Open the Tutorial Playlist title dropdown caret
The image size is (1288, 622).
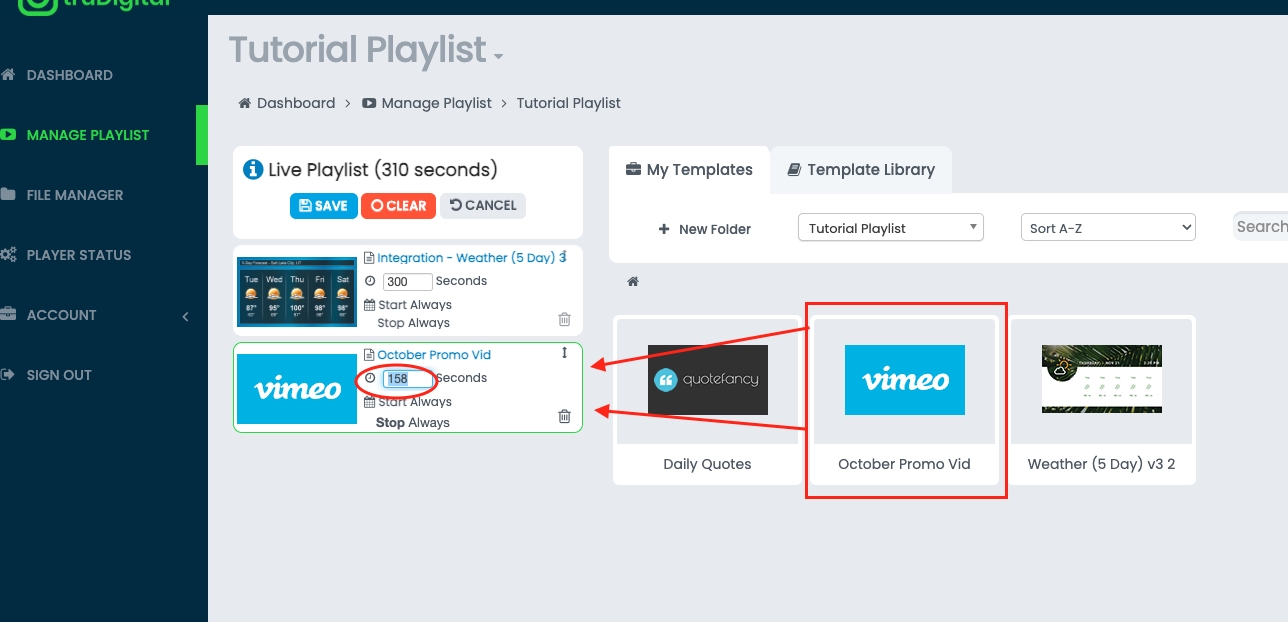click(x=498, y=55)
